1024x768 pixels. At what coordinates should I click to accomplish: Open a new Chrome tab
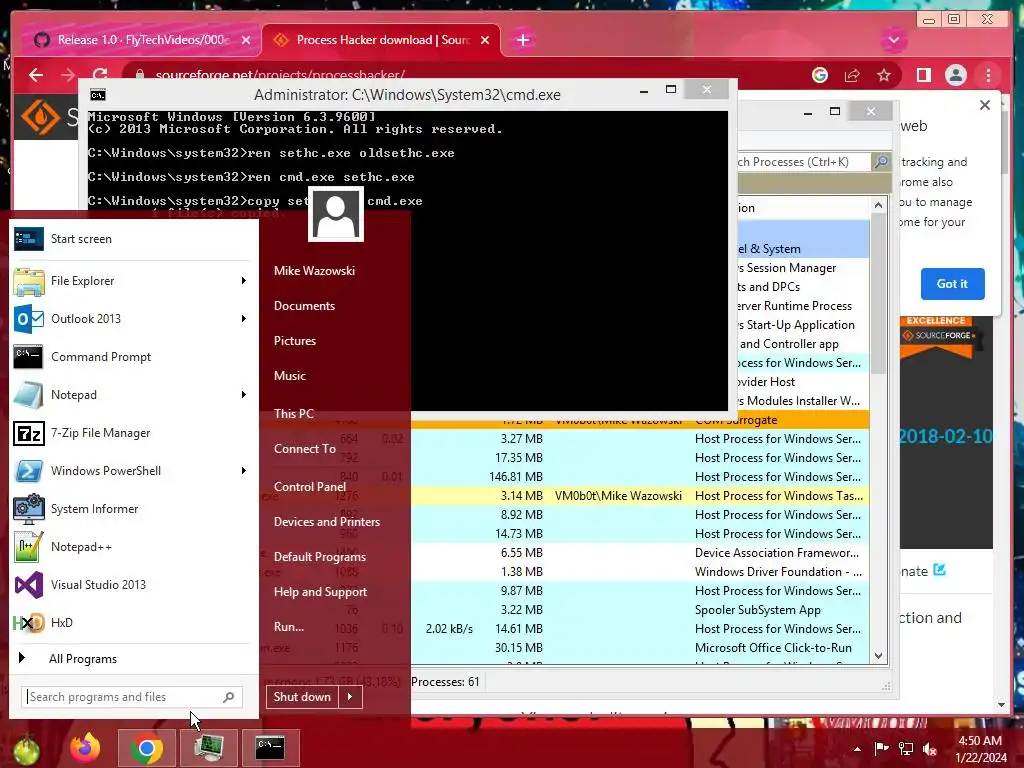(523, 40)
